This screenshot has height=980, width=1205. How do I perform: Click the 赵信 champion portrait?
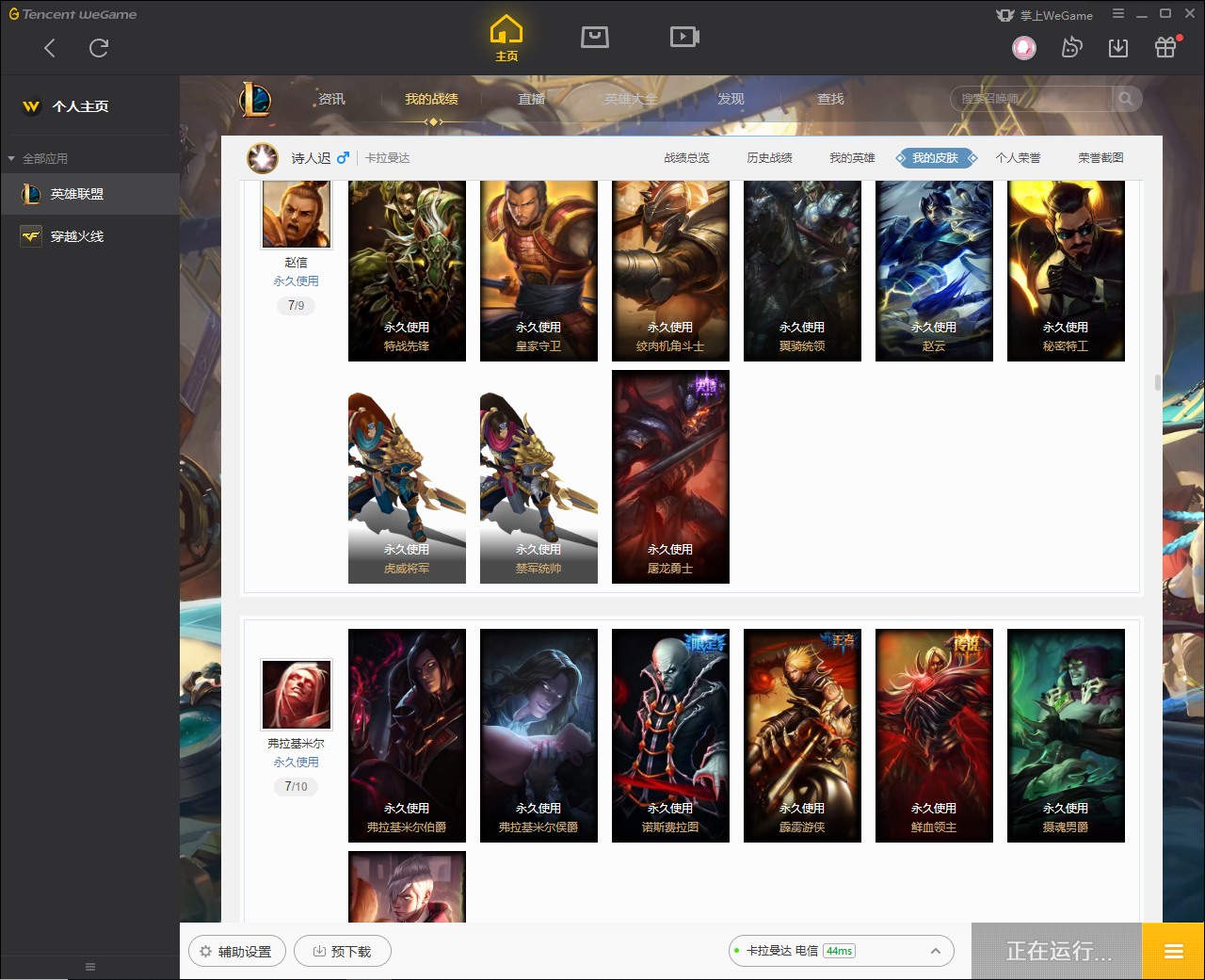coord(297,214)
